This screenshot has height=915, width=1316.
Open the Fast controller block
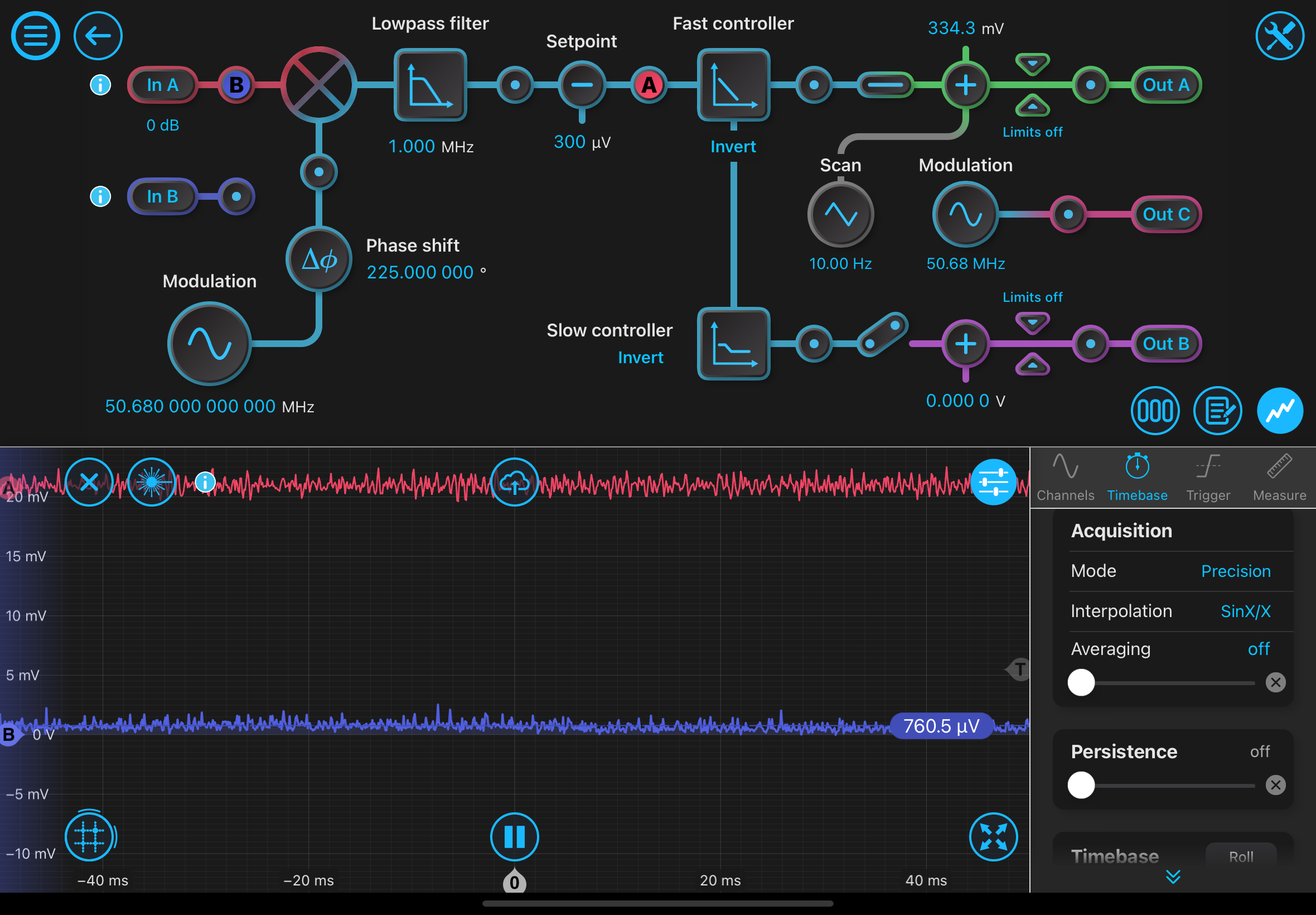pos(733,85)
